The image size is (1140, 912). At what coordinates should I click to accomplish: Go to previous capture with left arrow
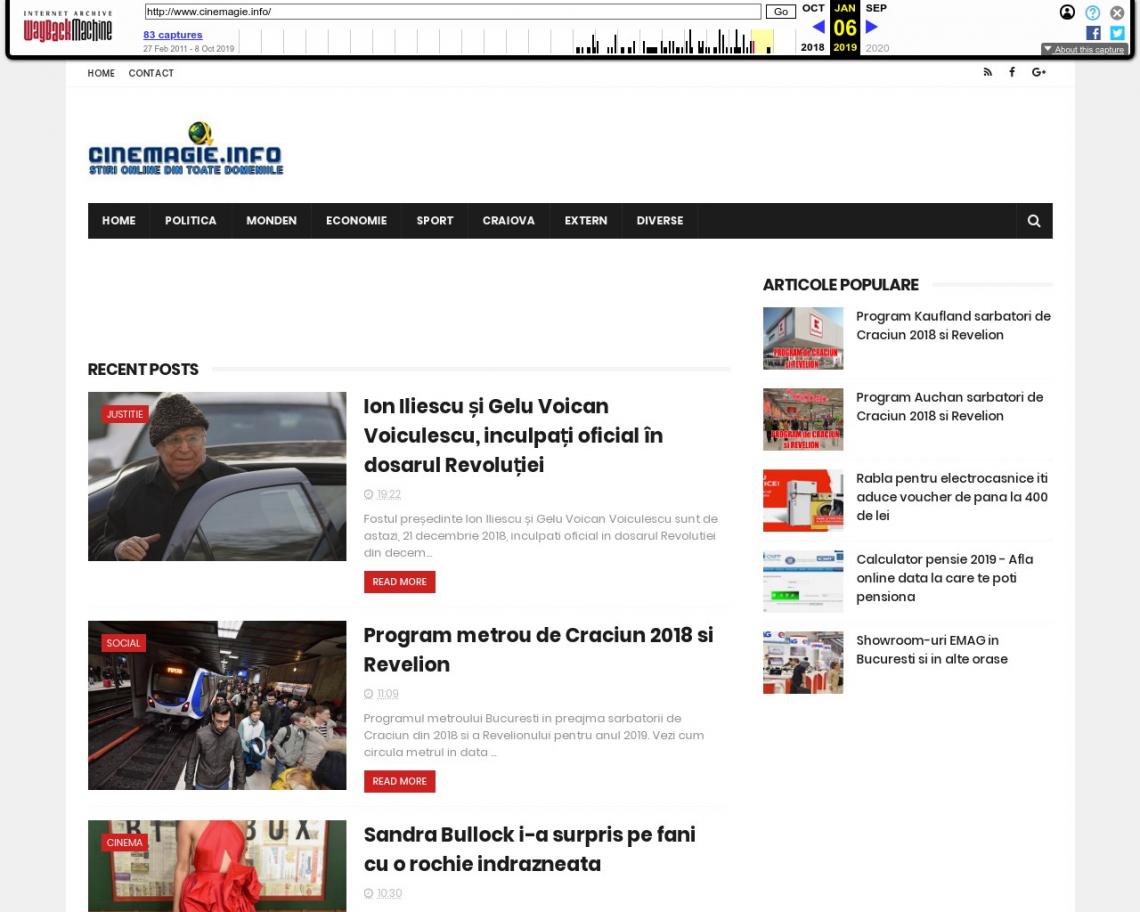coord(818,27)
